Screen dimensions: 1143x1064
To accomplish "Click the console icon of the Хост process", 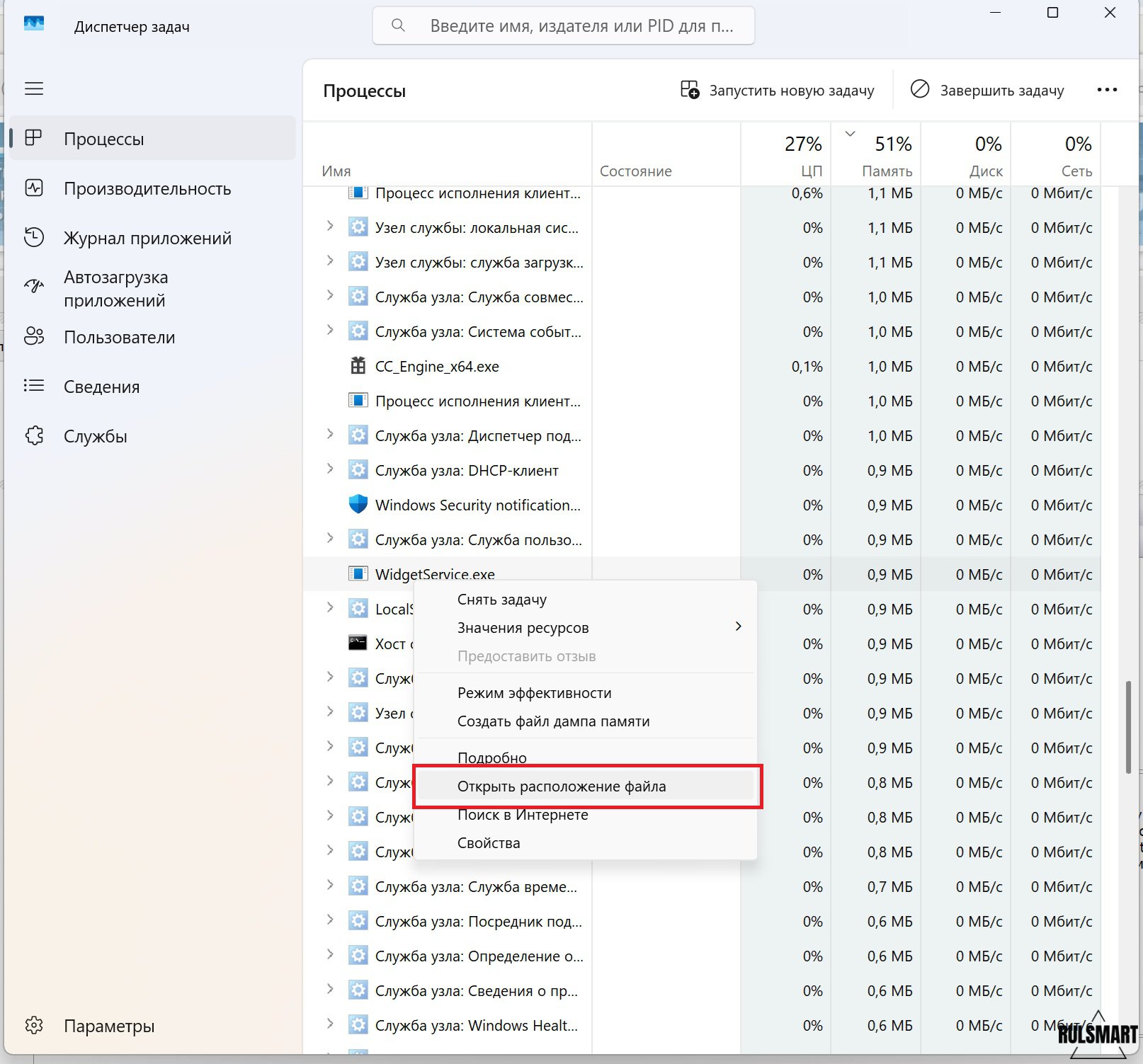I will click(358, 643).
